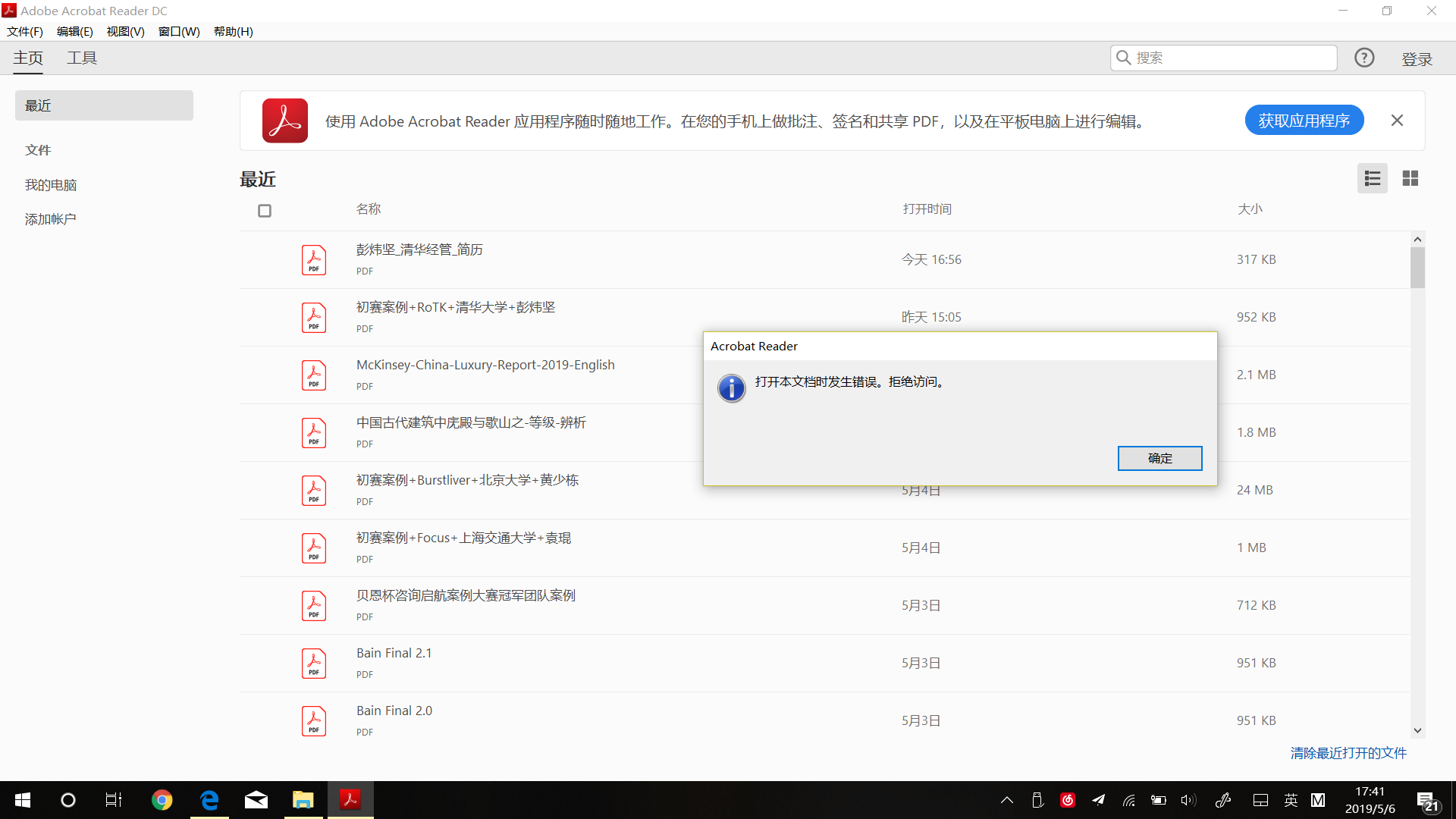Click the Cortana circle icon on taskbar
Viewport: 1456px width, 819px height.
coord(68,800)
